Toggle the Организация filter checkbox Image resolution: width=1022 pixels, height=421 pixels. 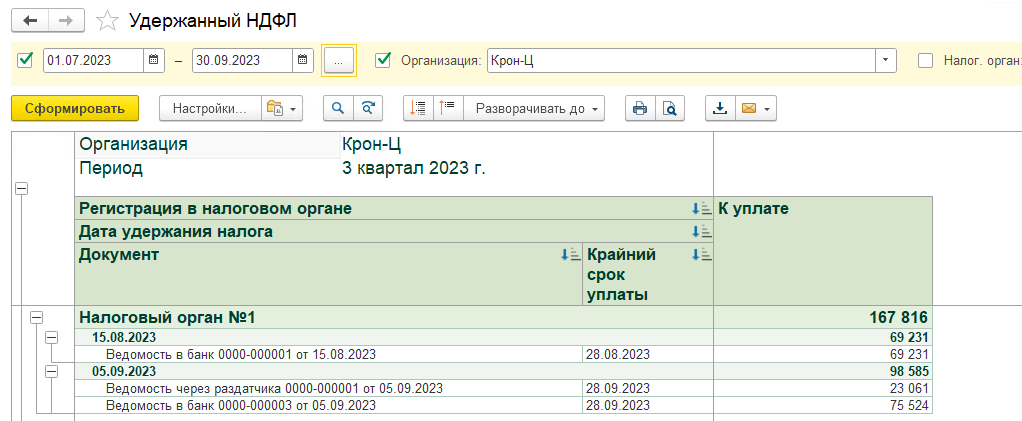(384, 60)
